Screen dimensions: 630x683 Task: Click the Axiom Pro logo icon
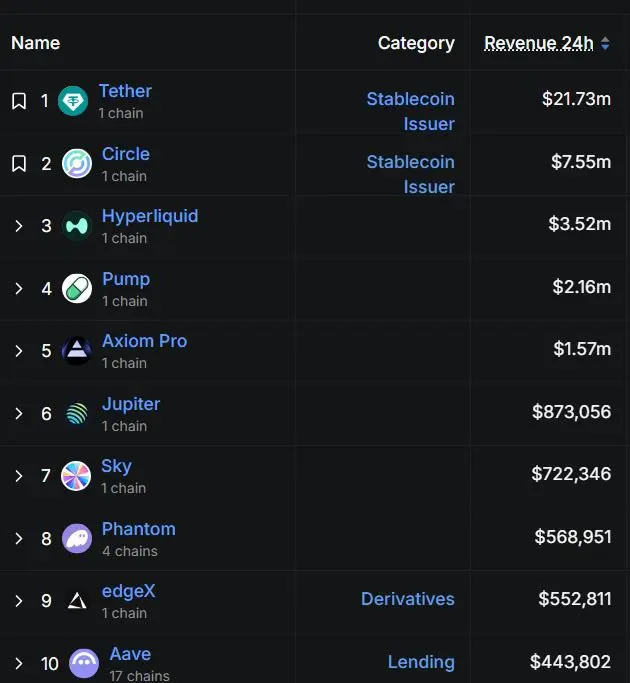pyautogui.click(x=77, y=351)
